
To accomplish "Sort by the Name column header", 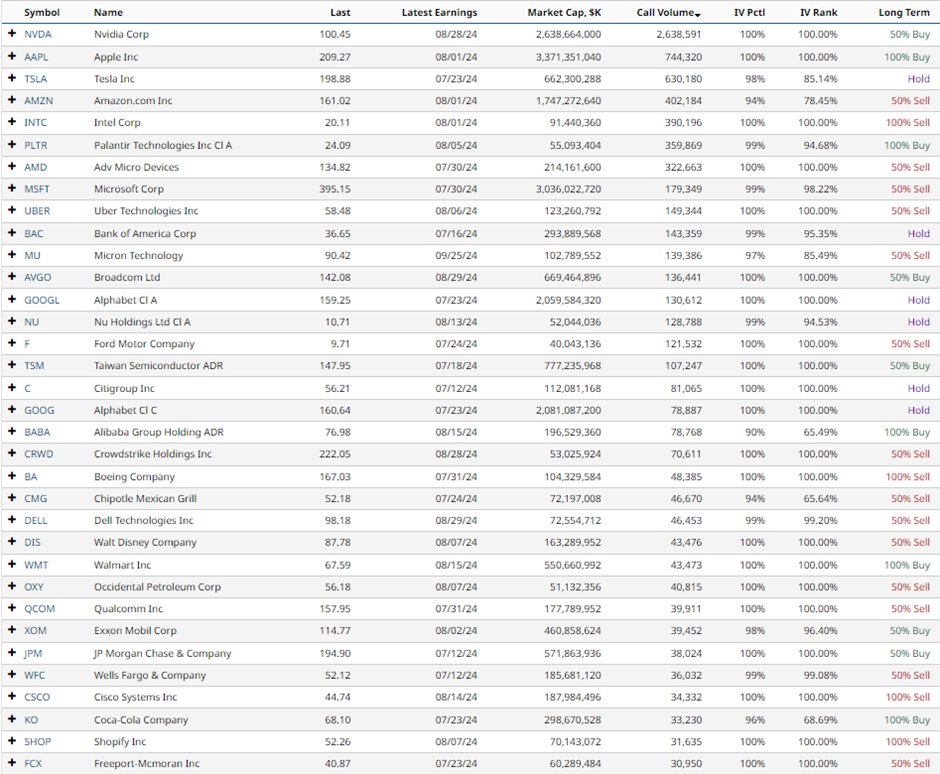I will [109, 12].
